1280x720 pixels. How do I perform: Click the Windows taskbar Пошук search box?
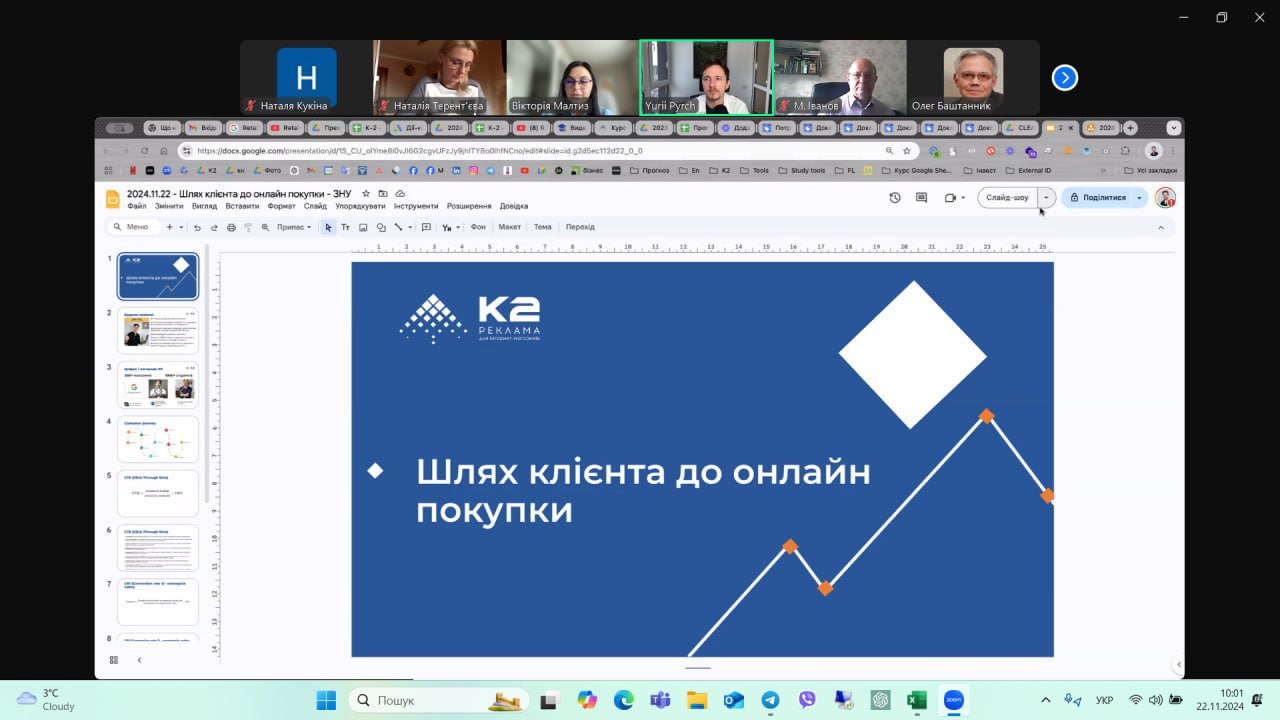pyautogui.click(x=439, y=700)
